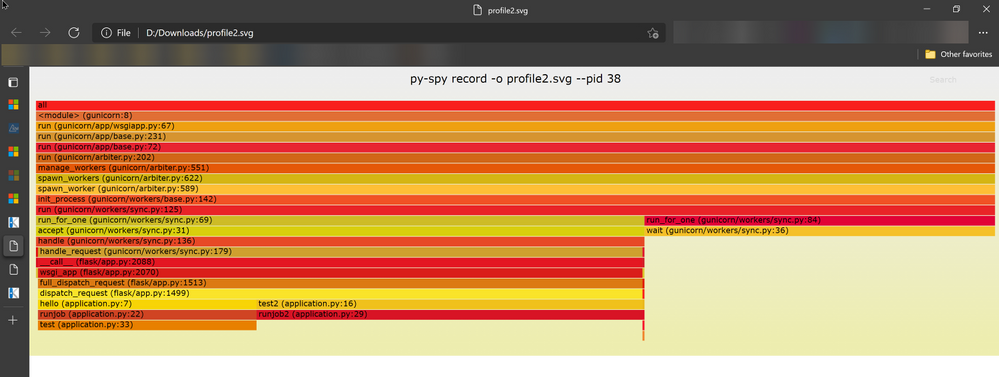Select test2 (application.py:16) frame
999x377 pixels.
coord(450,304)
